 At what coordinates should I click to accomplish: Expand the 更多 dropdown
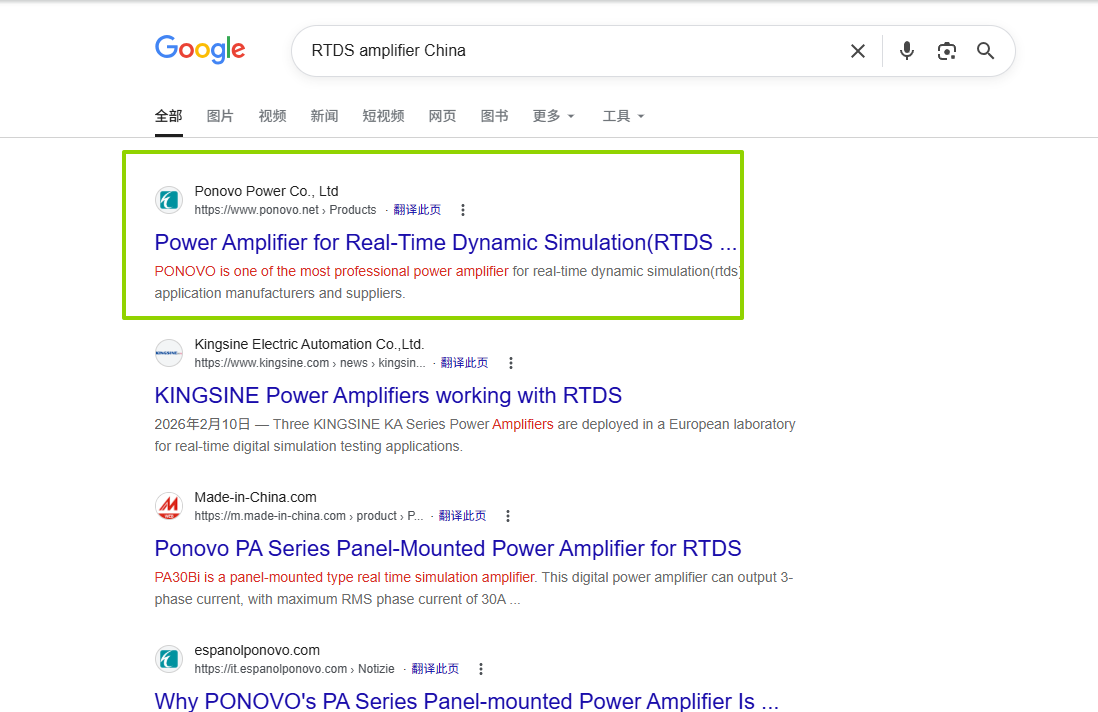tap(553, 116)
